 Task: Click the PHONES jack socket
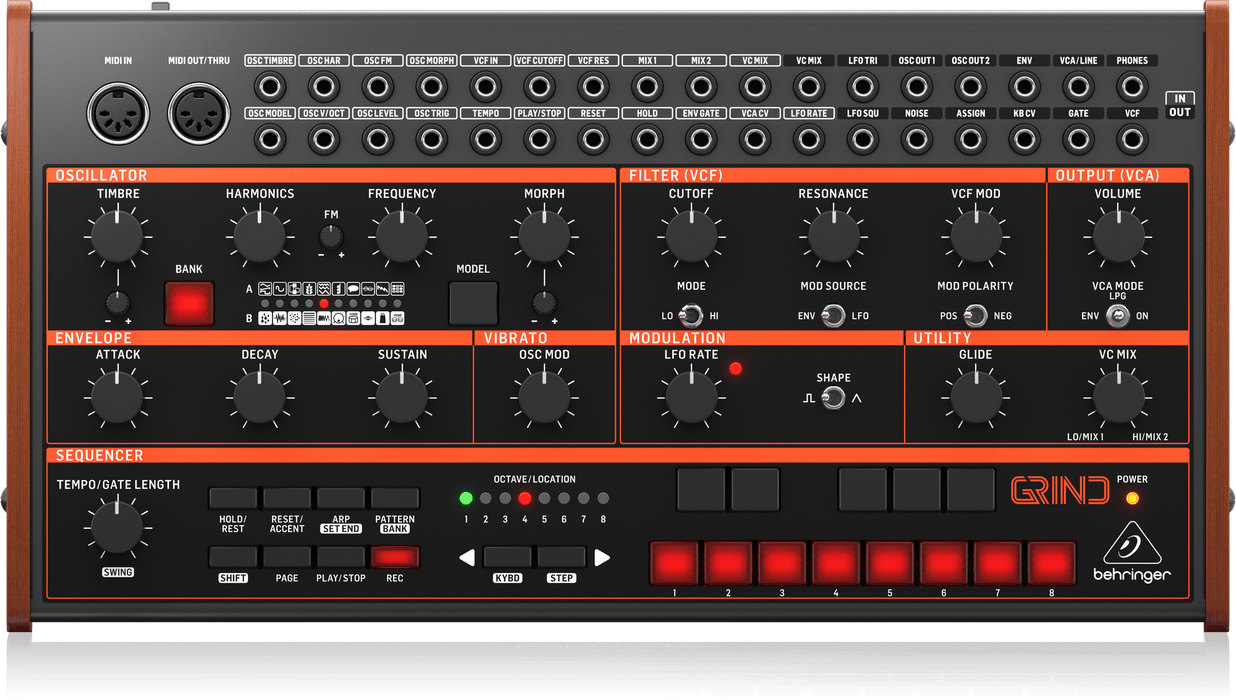coord(1132,85)
